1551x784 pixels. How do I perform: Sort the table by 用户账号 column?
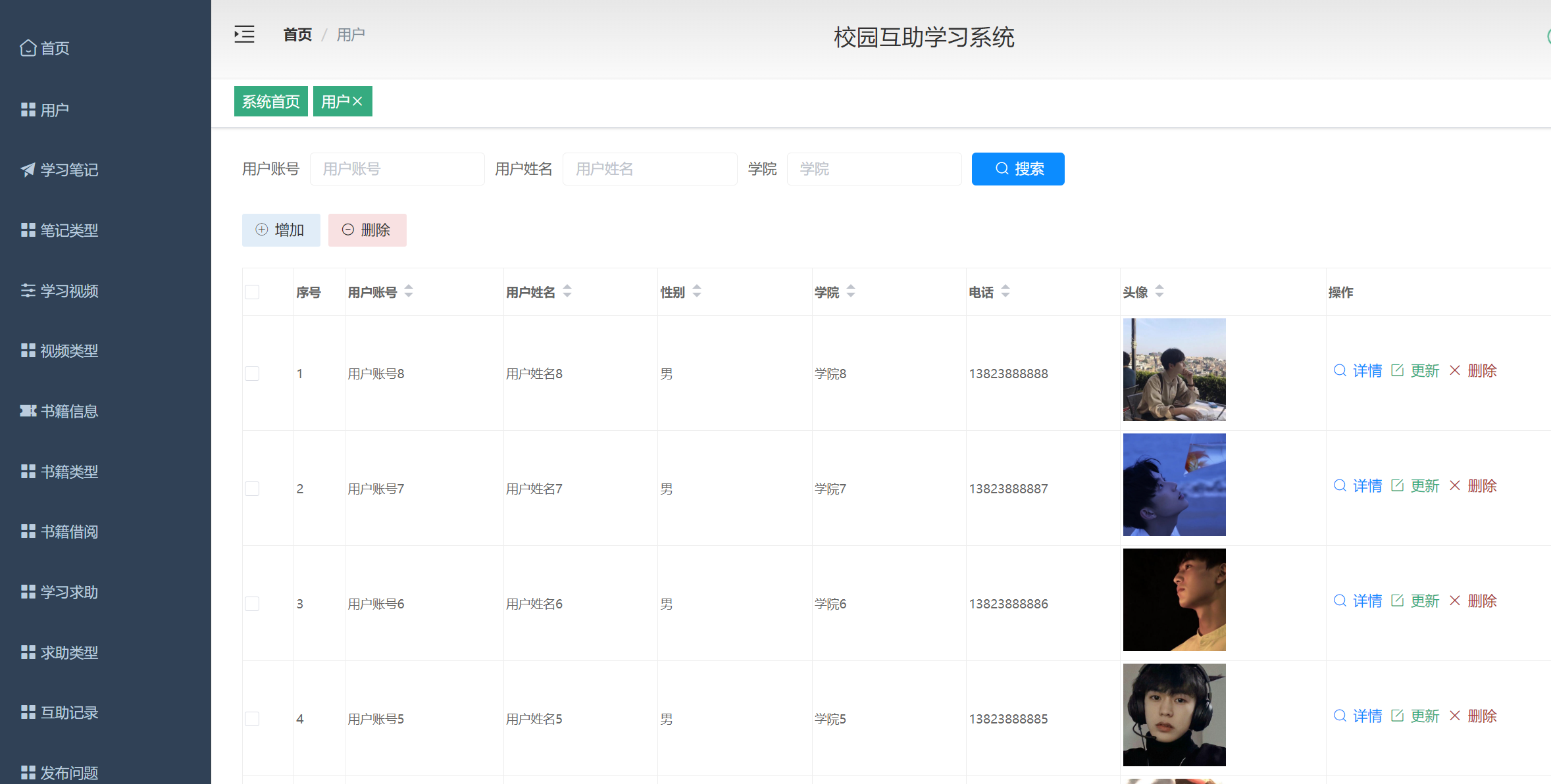pyautogui.click(x=409, y=291)
